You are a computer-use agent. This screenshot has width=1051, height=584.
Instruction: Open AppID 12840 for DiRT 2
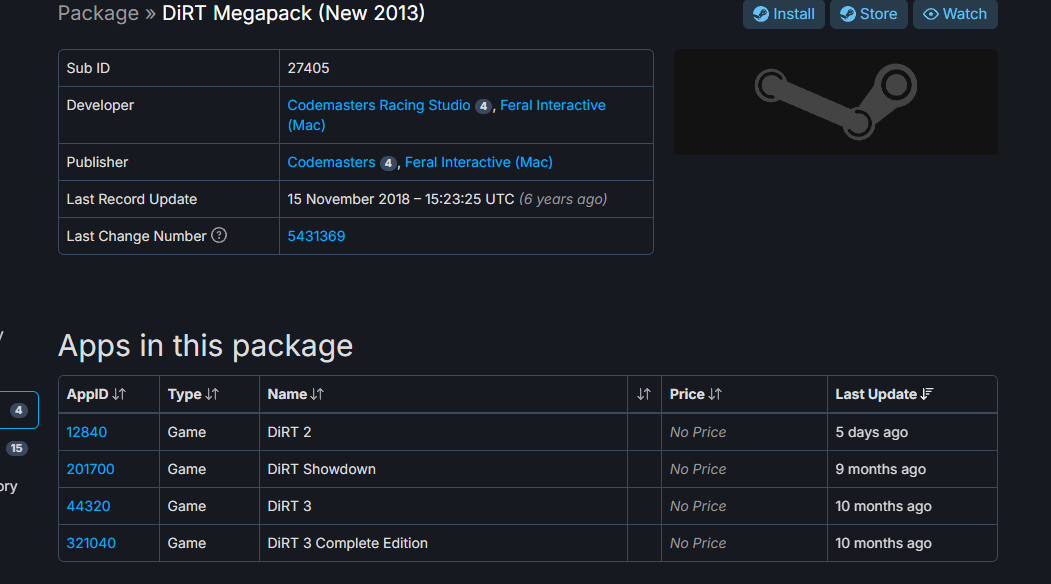[86, 432]
